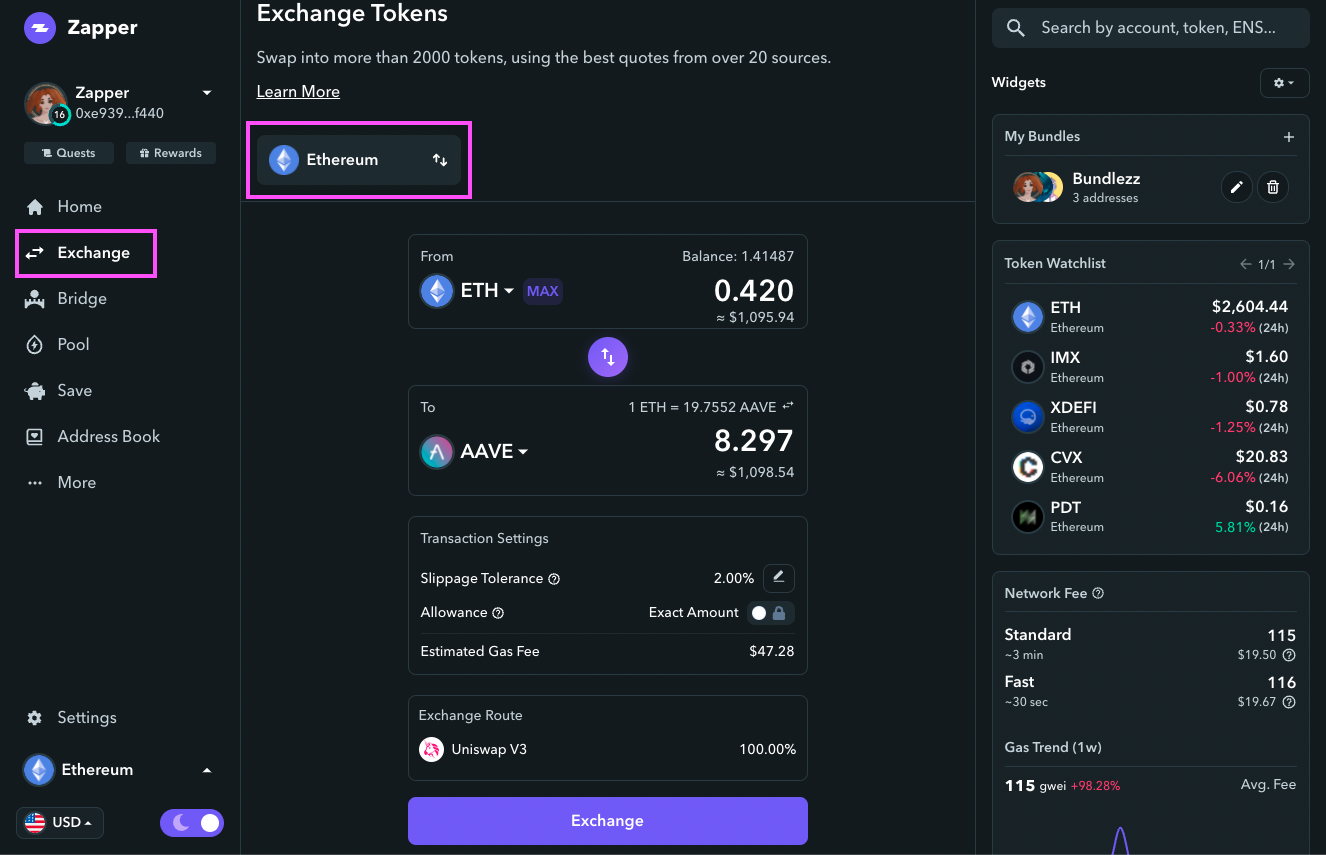The width and height of the screenshot is (1326, 855).
Task: Edit the Bundlezz bundle
Action: pos(1237,187)
